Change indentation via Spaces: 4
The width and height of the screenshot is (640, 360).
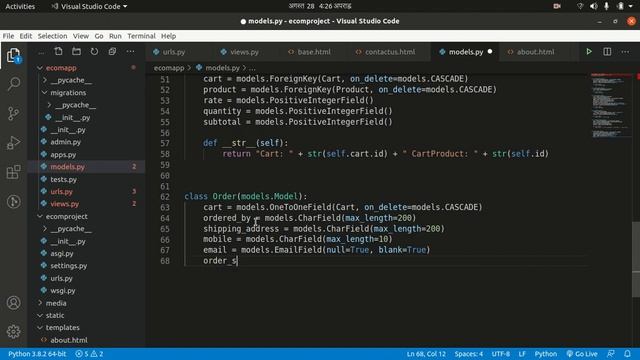[469, 353]
